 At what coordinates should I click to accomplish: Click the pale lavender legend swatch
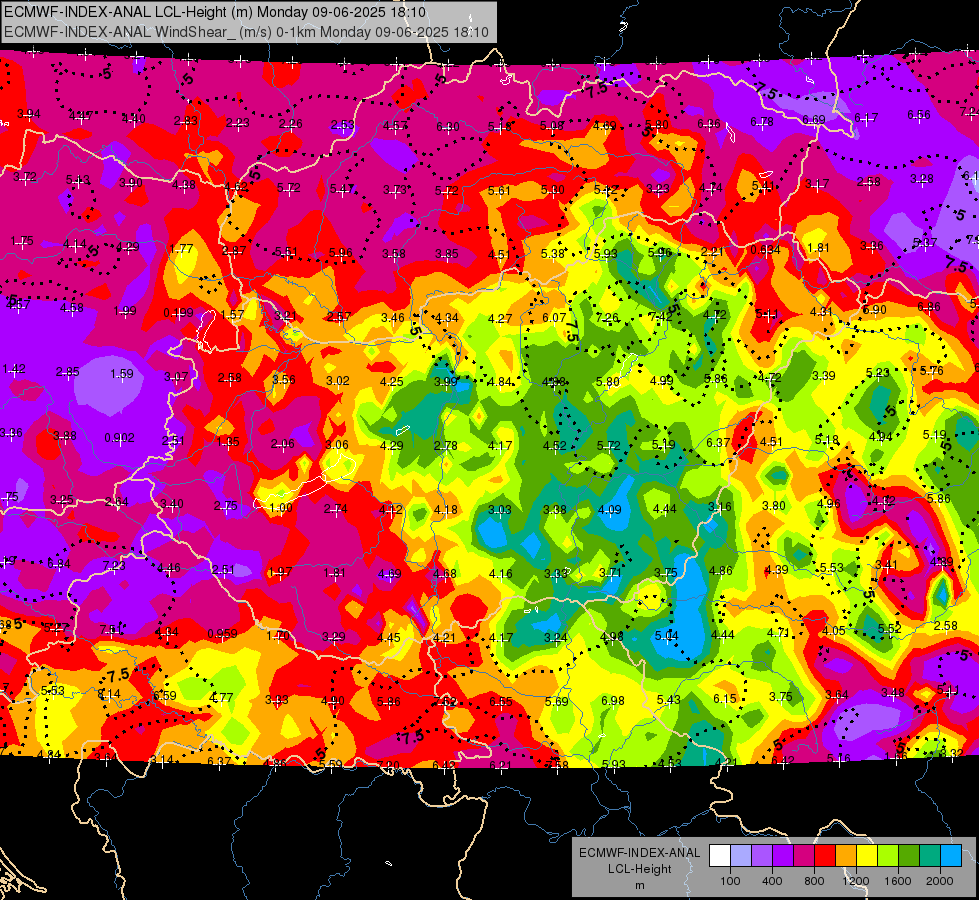pos(741,856)
